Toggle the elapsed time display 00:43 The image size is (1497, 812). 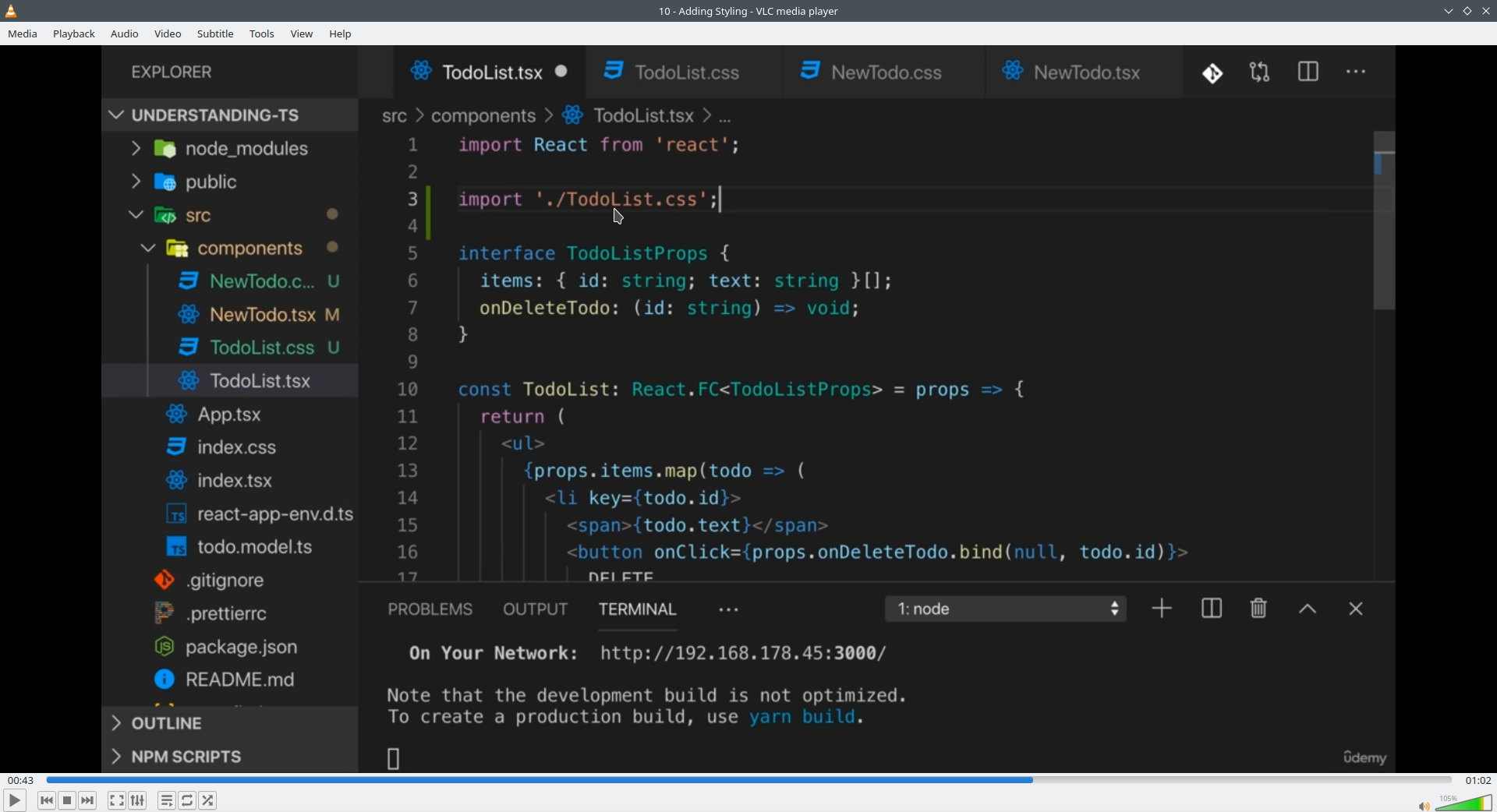(21, 780)
